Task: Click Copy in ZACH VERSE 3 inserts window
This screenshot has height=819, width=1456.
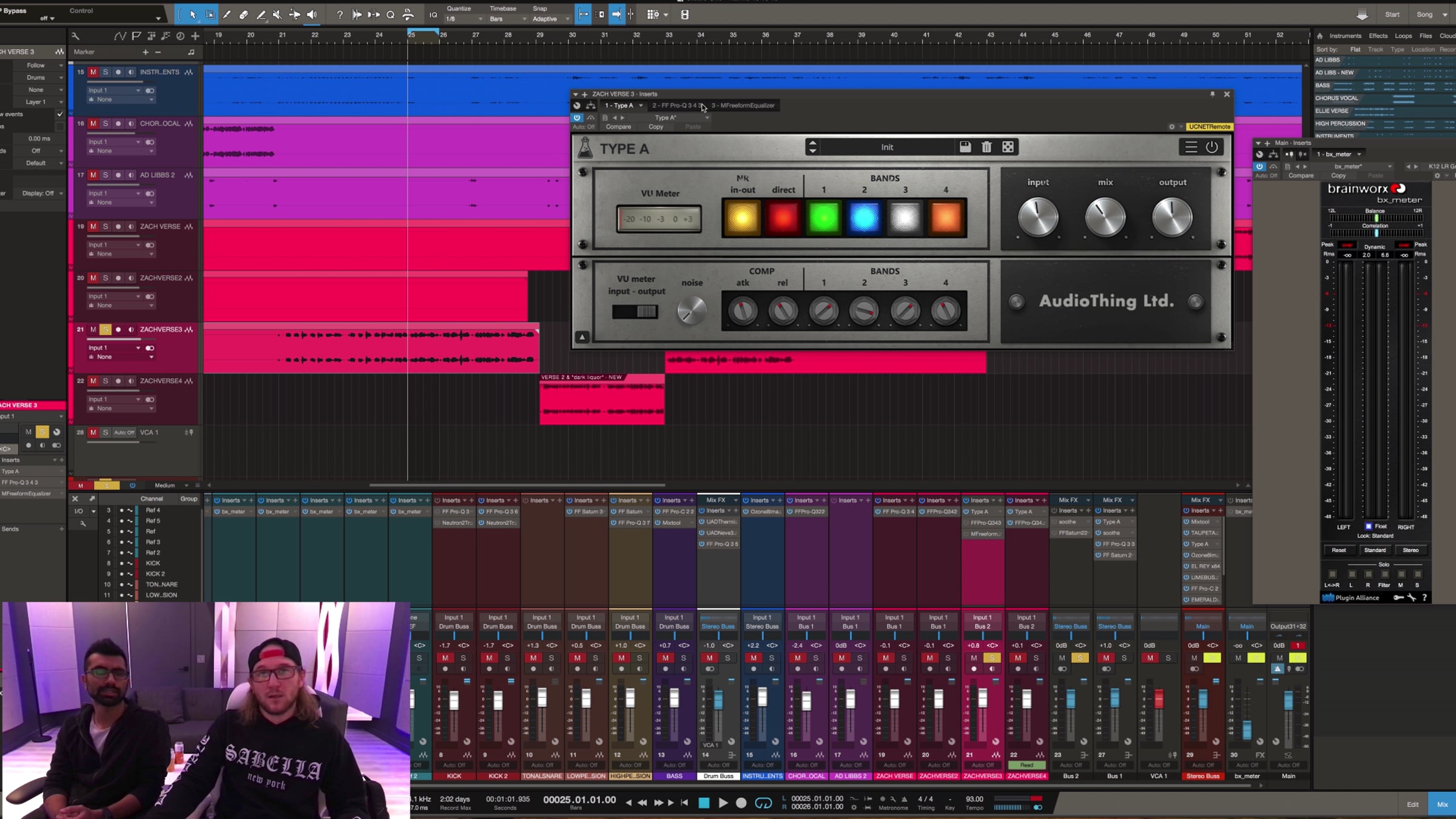Action: pyautogui.click(x=656, y=127)
